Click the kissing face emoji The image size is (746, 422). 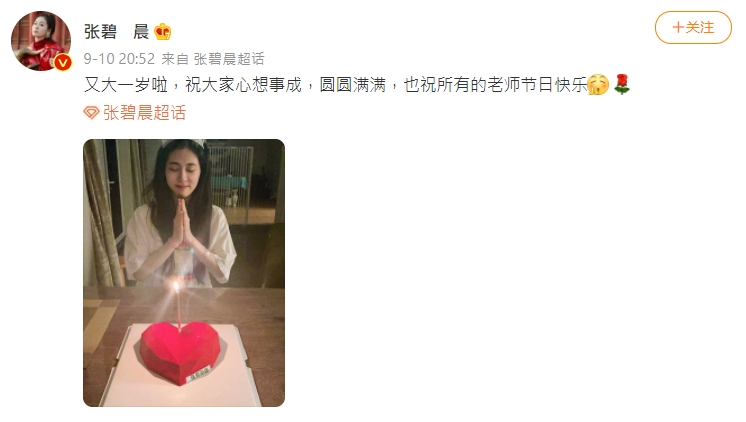598,85
